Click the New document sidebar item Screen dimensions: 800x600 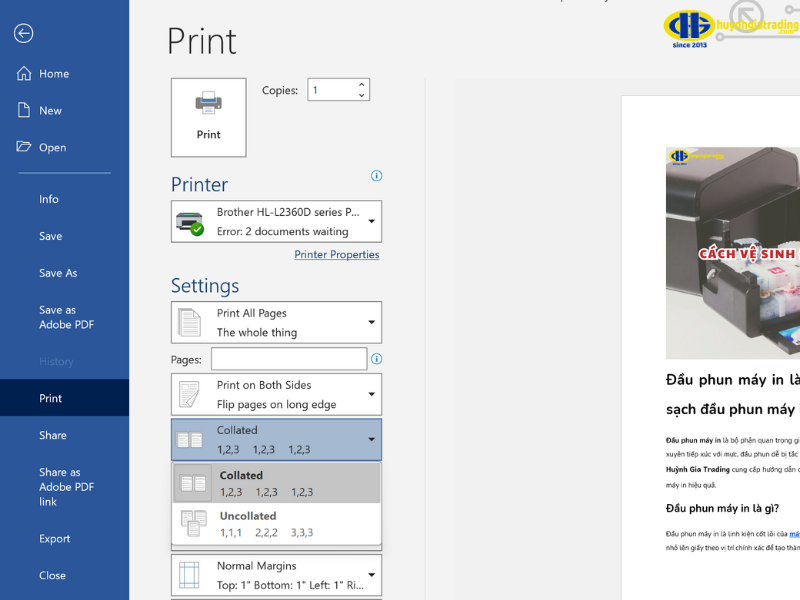click(50, 111)
